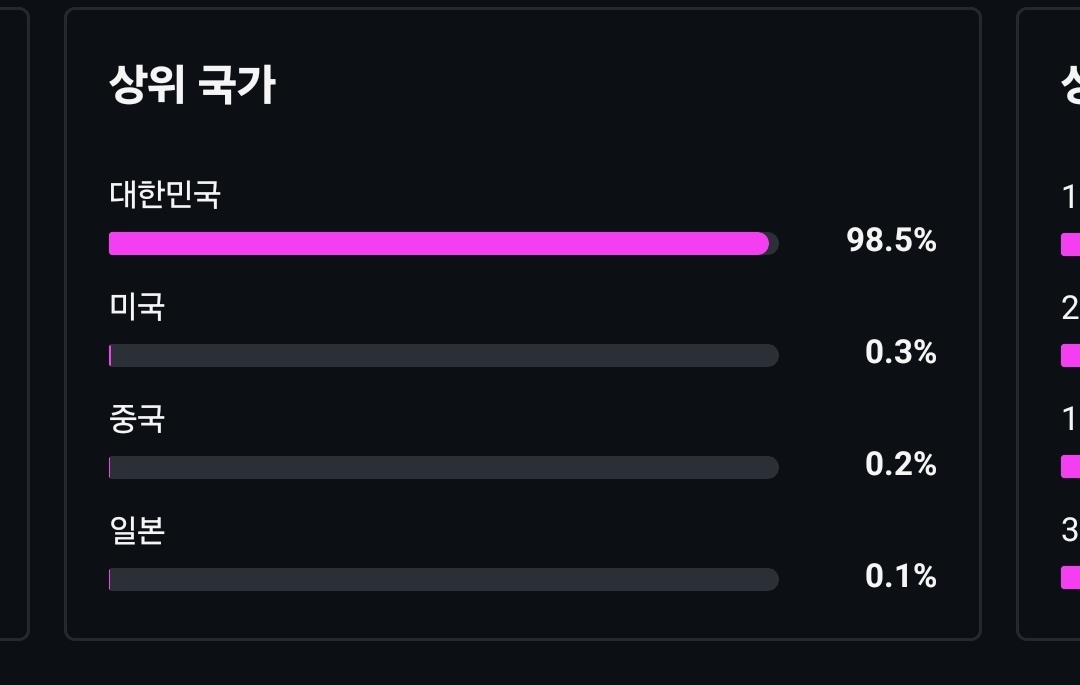The image size is (1080, 685).
Task: Click the unfilled end of 대한민국 bar
Action: (x=774, y=244)
